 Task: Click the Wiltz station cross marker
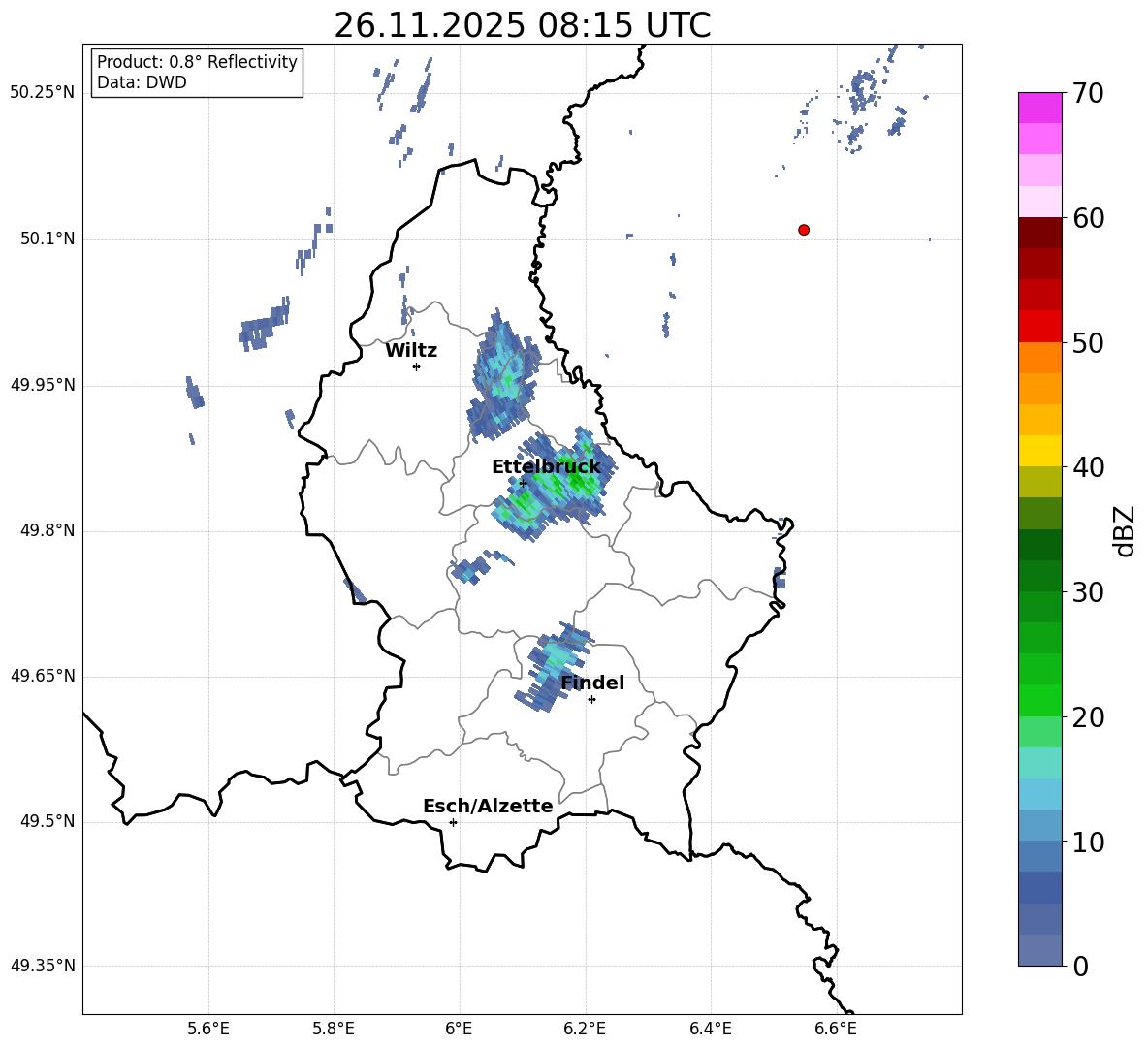[x=416, y=366]
